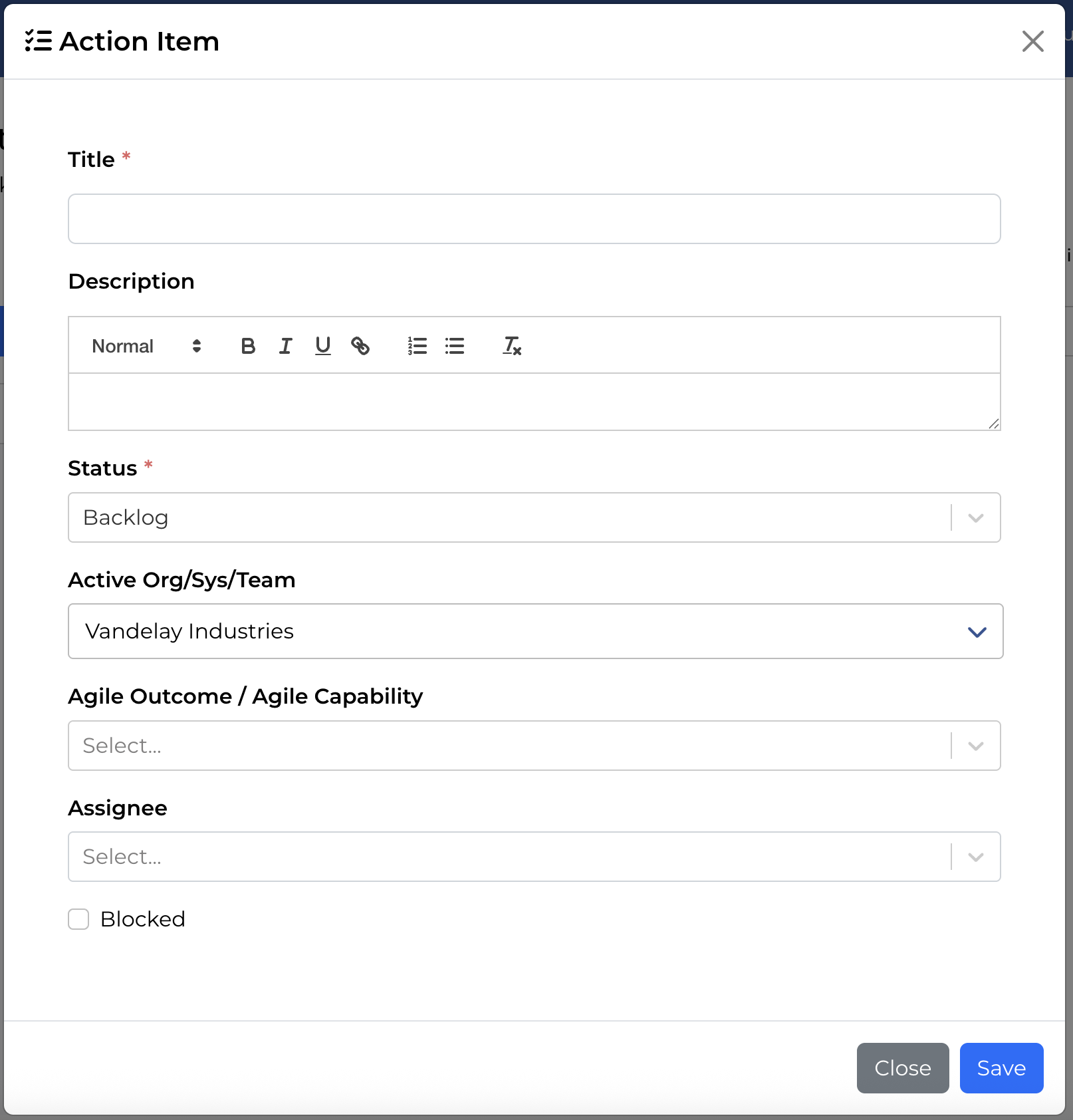Image resolution: width=1073 pixels, height=1120 pixels.
Task: Toggle italic formatting in description editor
Action: click(285, 346)
